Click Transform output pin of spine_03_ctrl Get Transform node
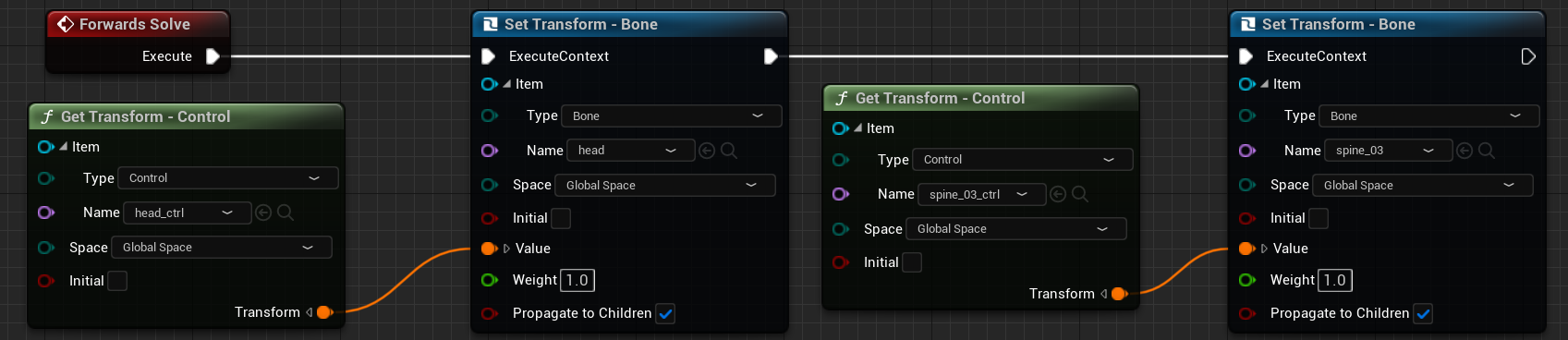The height and width of the screenshot is (340, 1568). (x=1120, y=294)
